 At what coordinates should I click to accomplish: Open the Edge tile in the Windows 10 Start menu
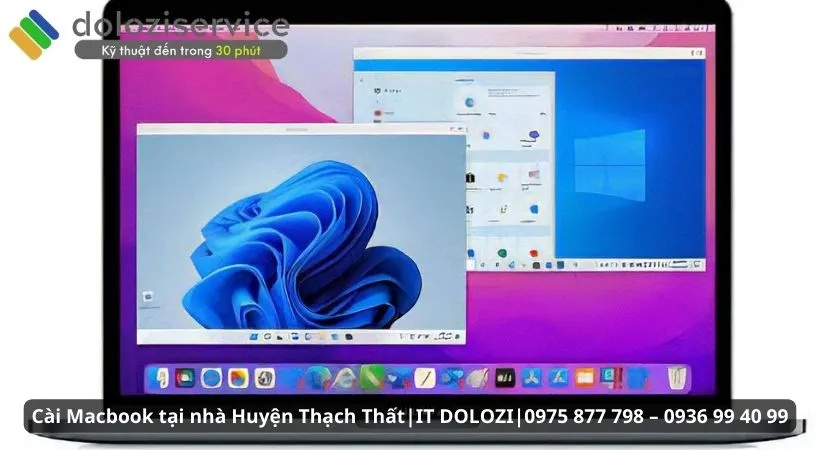click(x=470, y=102)
